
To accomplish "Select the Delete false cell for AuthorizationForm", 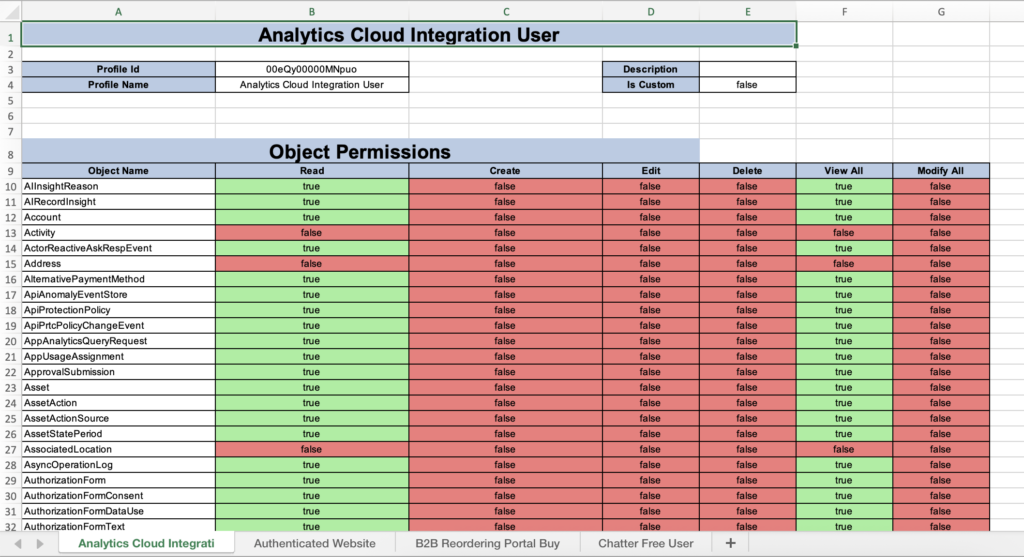I will coord(748,481).
